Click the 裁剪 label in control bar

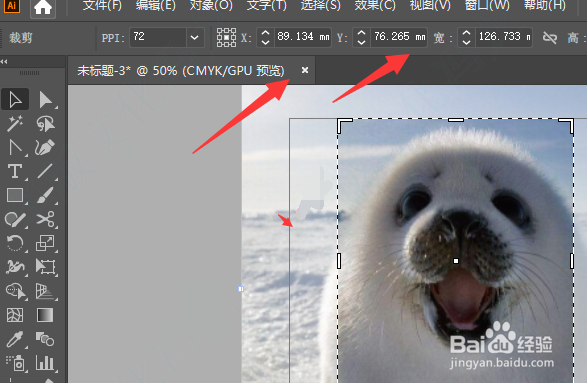click(21, 38)
